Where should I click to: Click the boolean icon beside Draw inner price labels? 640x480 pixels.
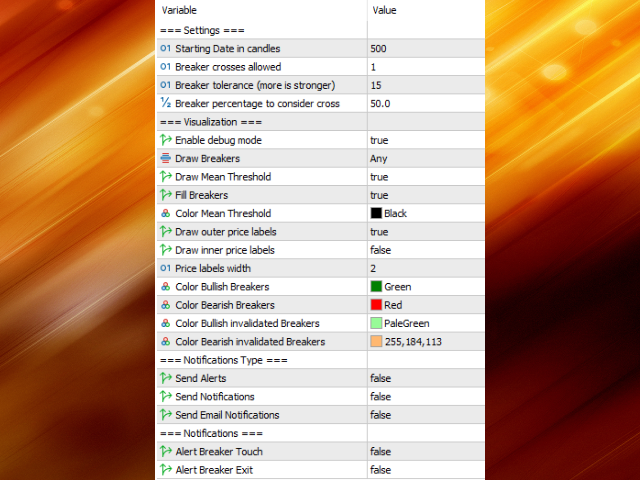click(x=165, y=250)
